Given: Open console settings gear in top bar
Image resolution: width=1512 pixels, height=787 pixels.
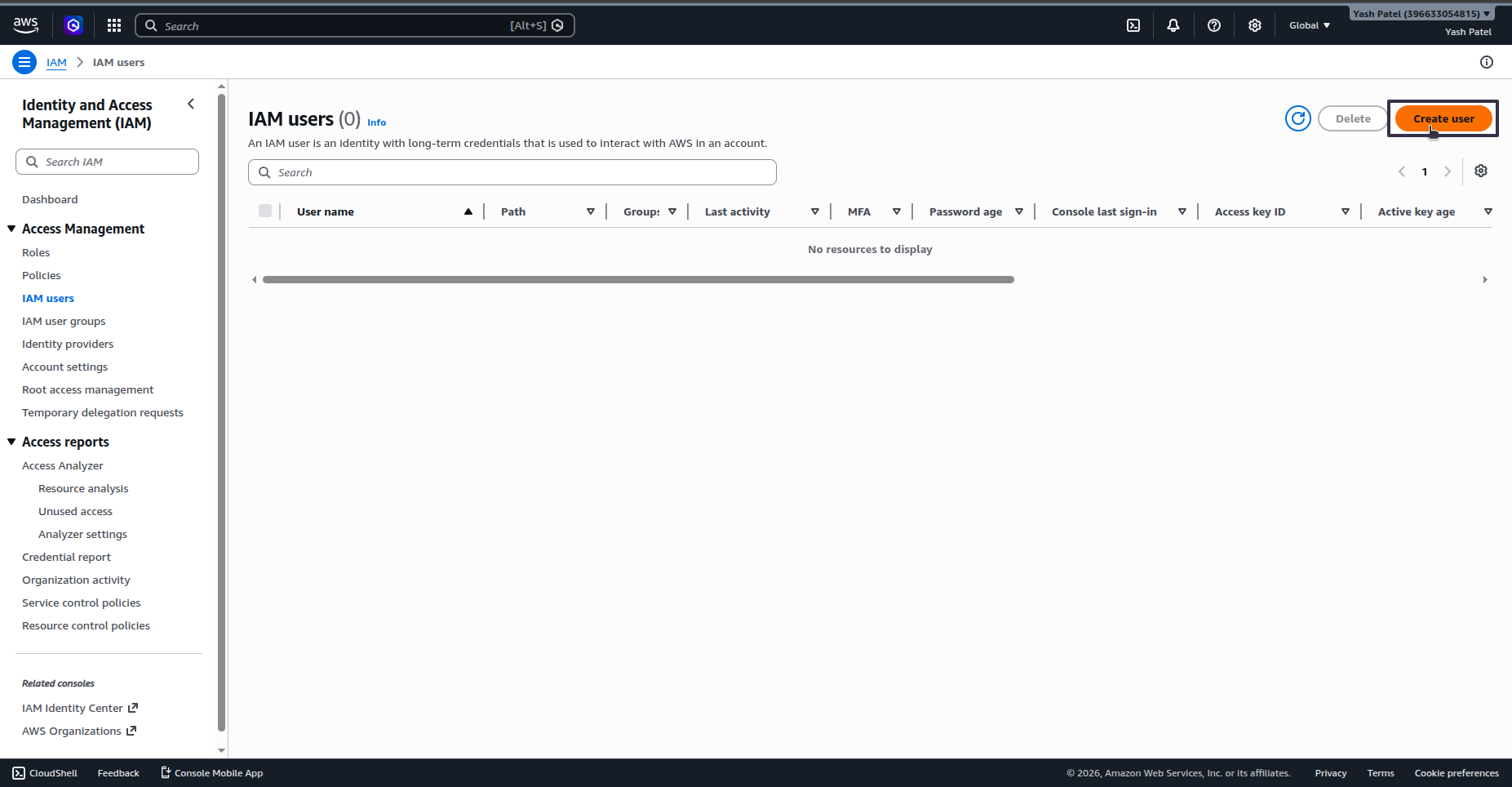Looking at the screenshot, I should (x=1255, y=25).
